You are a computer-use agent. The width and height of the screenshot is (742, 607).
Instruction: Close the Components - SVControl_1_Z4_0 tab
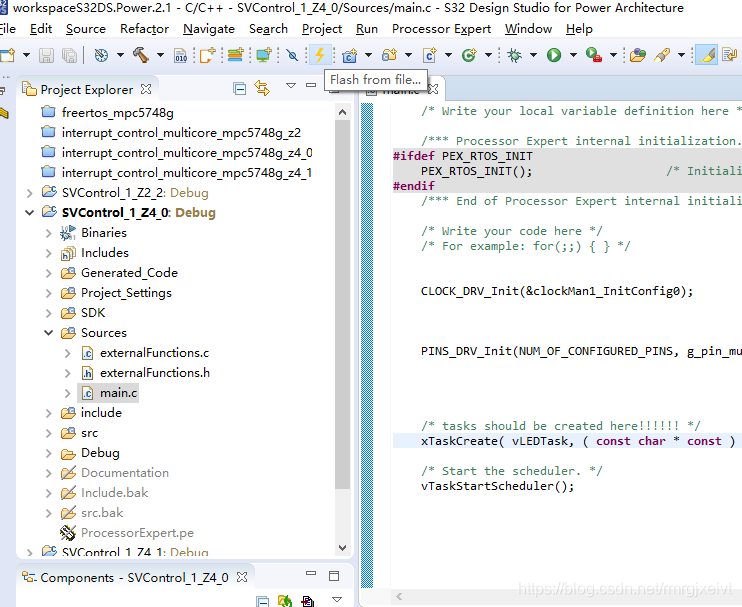click(242, 577)
